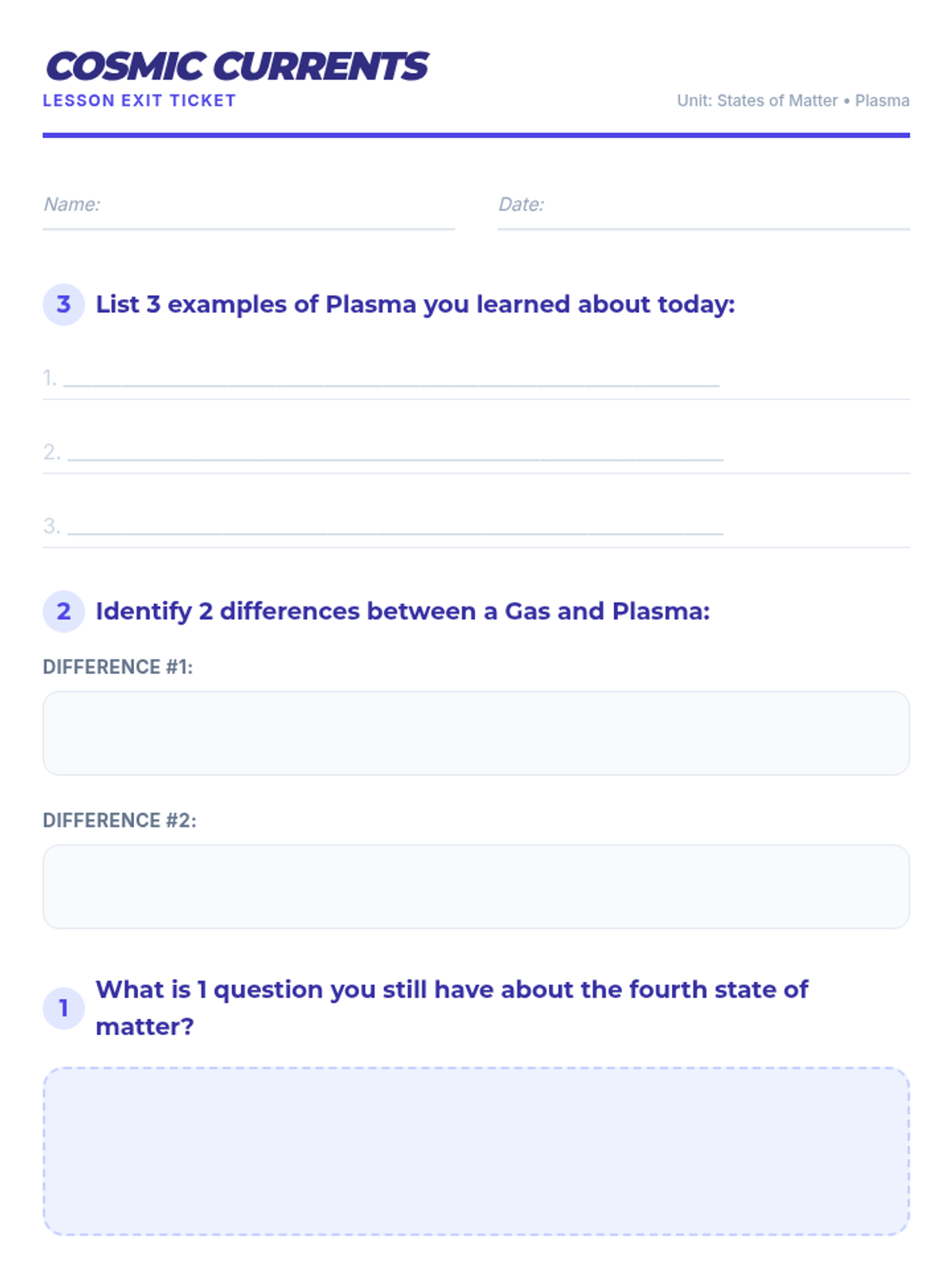This screenshot has height=1270, width=952.
Task: Click the List 3 examples heading
Action: click(x=415, y=305)
